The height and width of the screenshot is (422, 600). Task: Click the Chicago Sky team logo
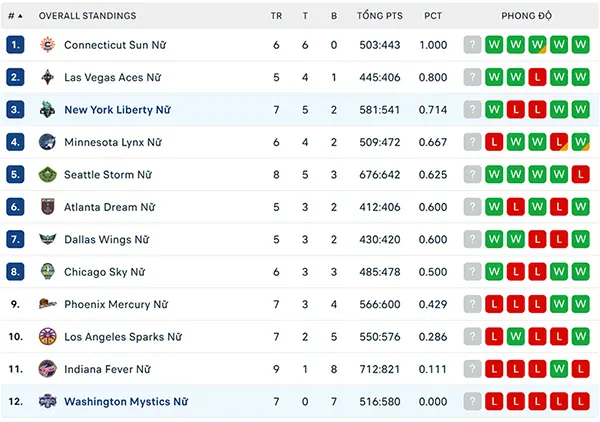(47, 272)
